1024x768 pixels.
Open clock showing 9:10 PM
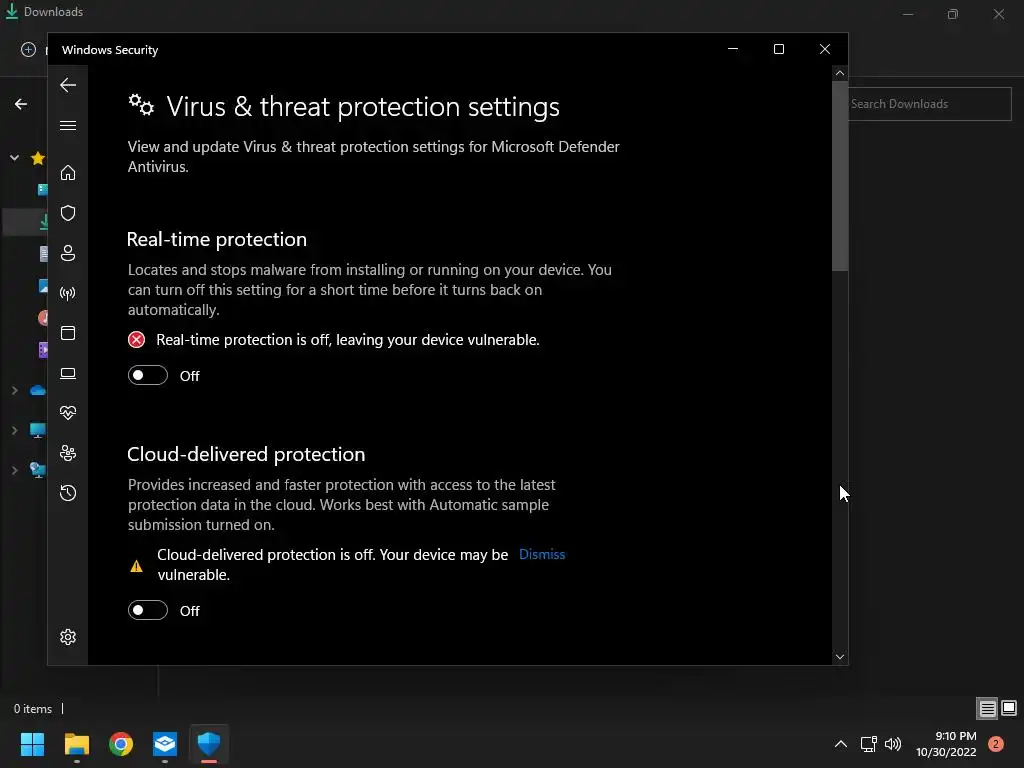click(946, 744)
